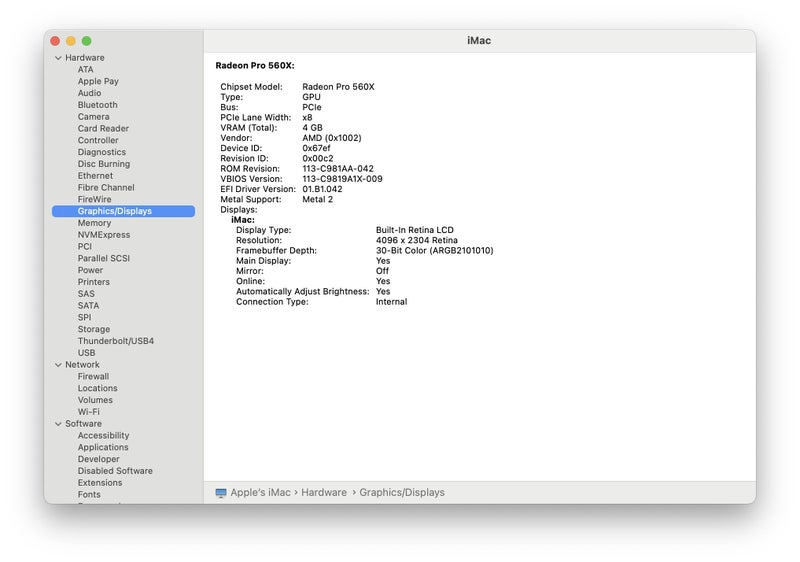The height and width of the screenshot is (562, 800).
Task: Click the Built-In Retina LCD value
Action: click(415, 230)
